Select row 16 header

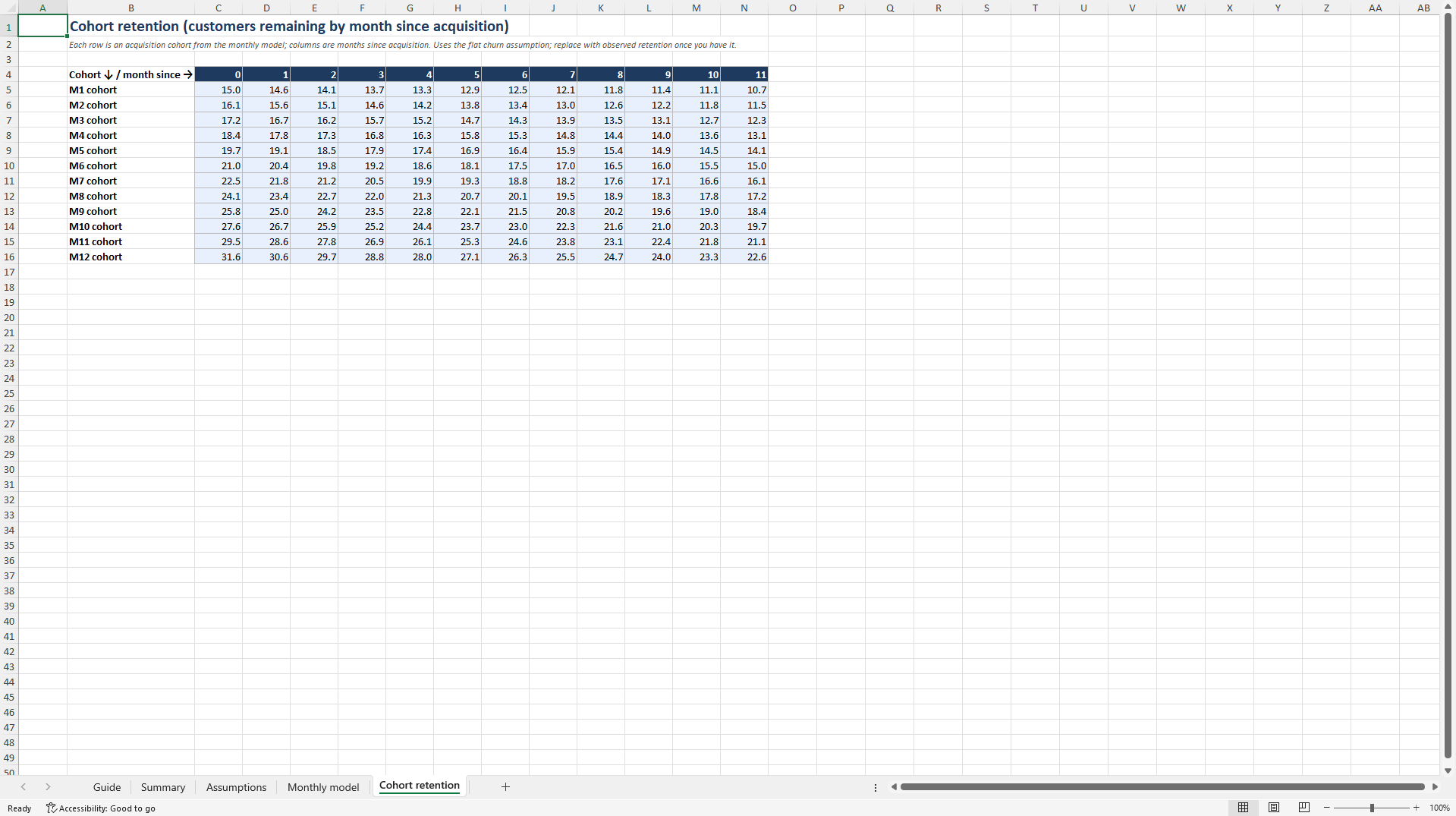point(9,257)
